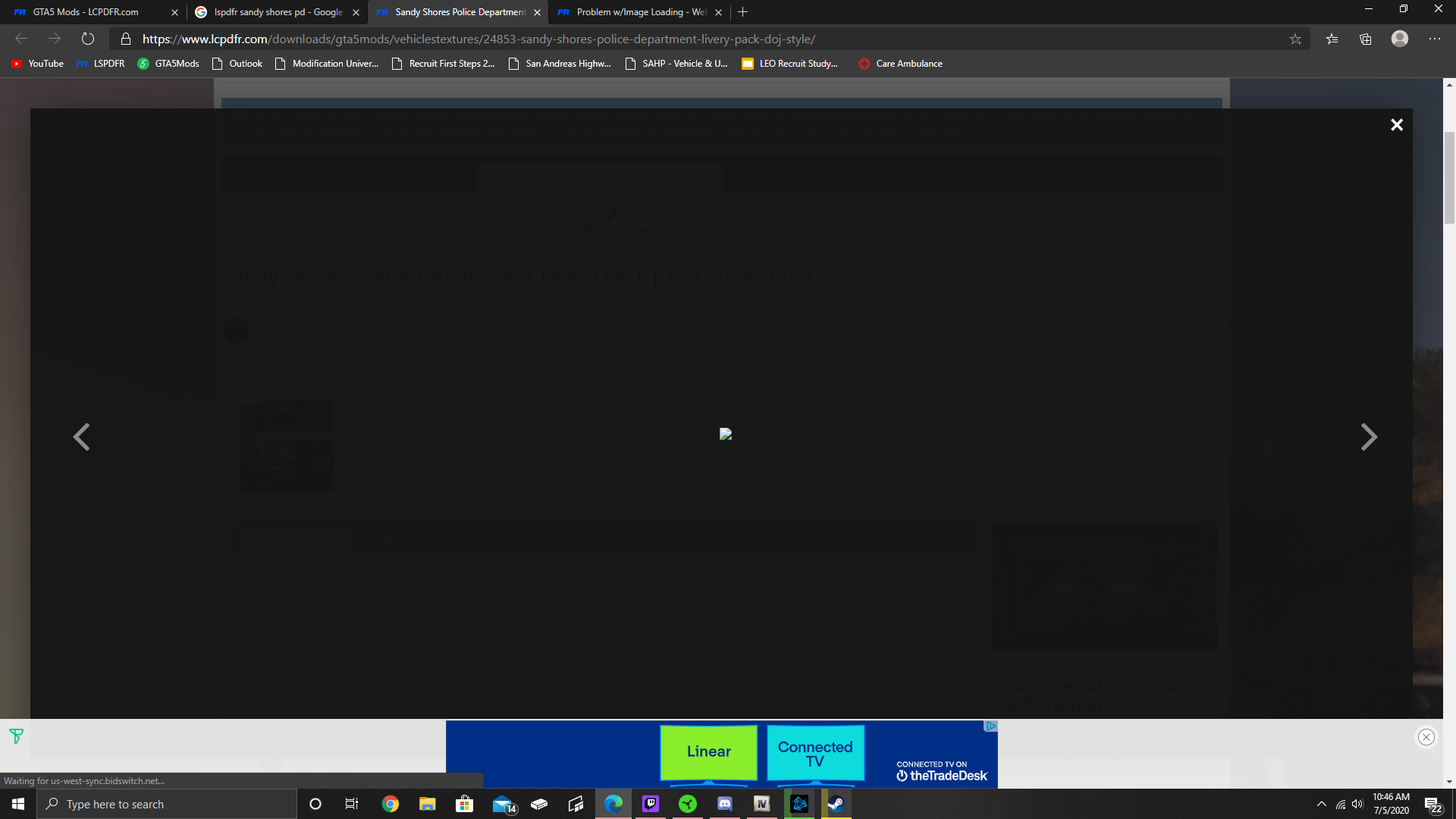Close the image lightbox overlay

click(1396, 125)
